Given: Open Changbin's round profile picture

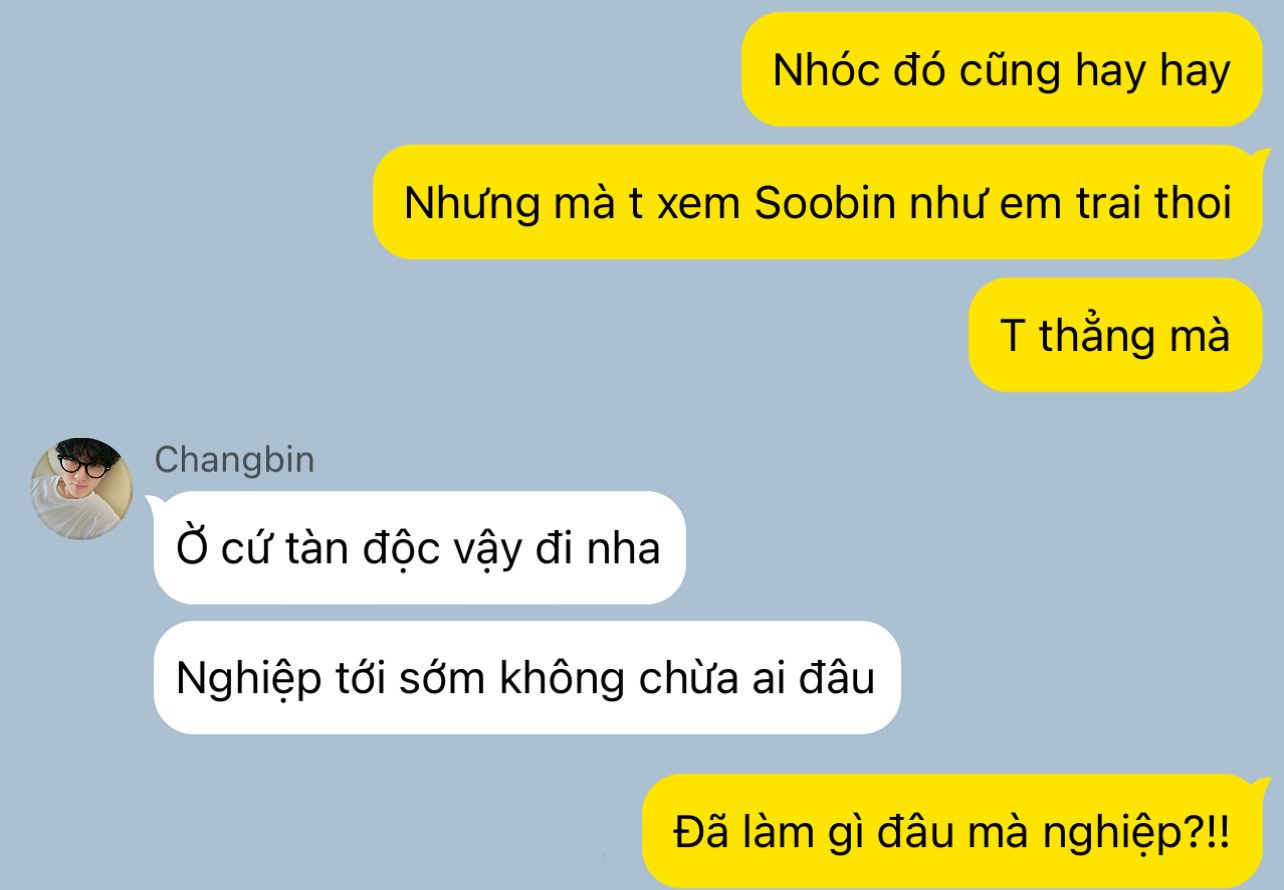Looking at the screenshot, I should coord(83,488).
